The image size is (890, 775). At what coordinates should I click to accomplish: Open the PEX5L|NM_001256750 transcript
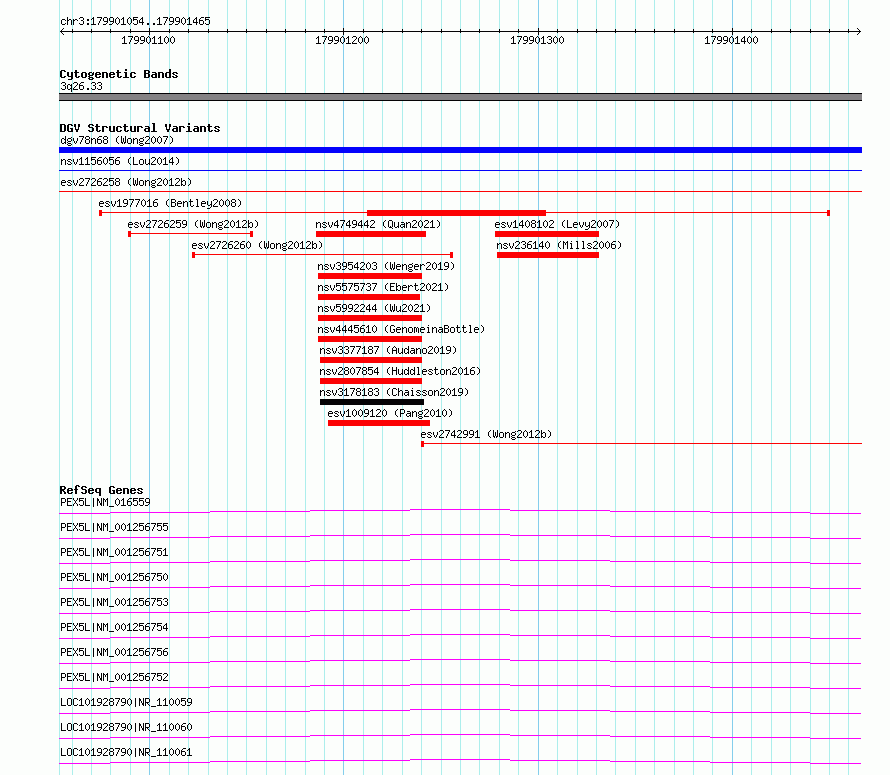114,577
